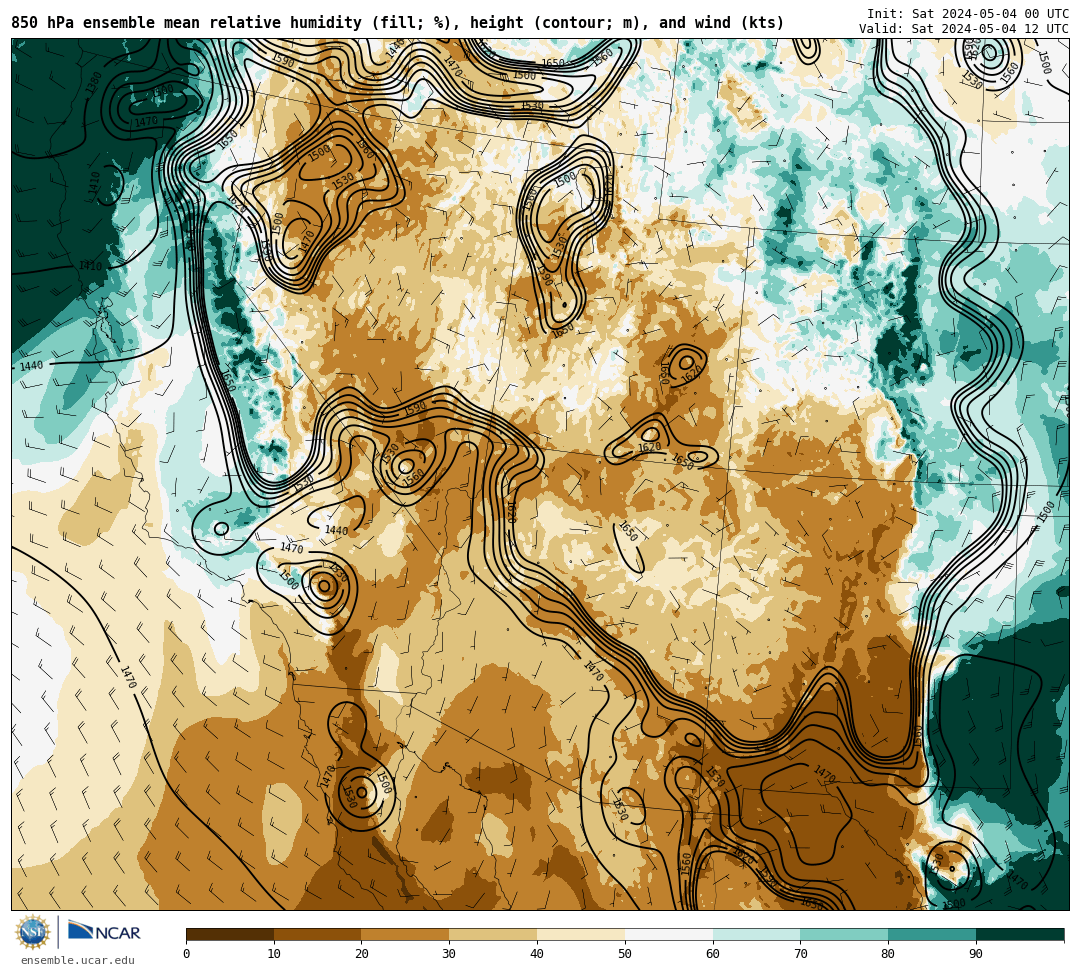Click the colorbar tick label 50
This screenshot has width=1080, height=973.
[625, 954]
